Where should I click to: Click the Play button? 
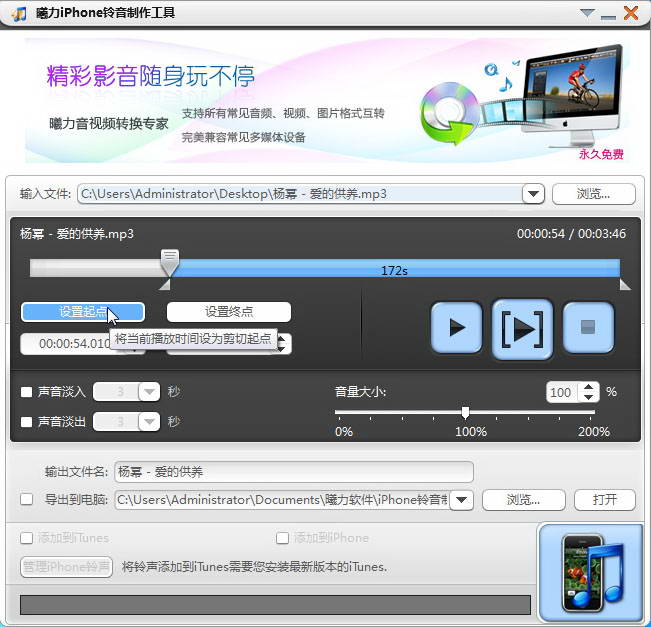click(x=457, y=328)
